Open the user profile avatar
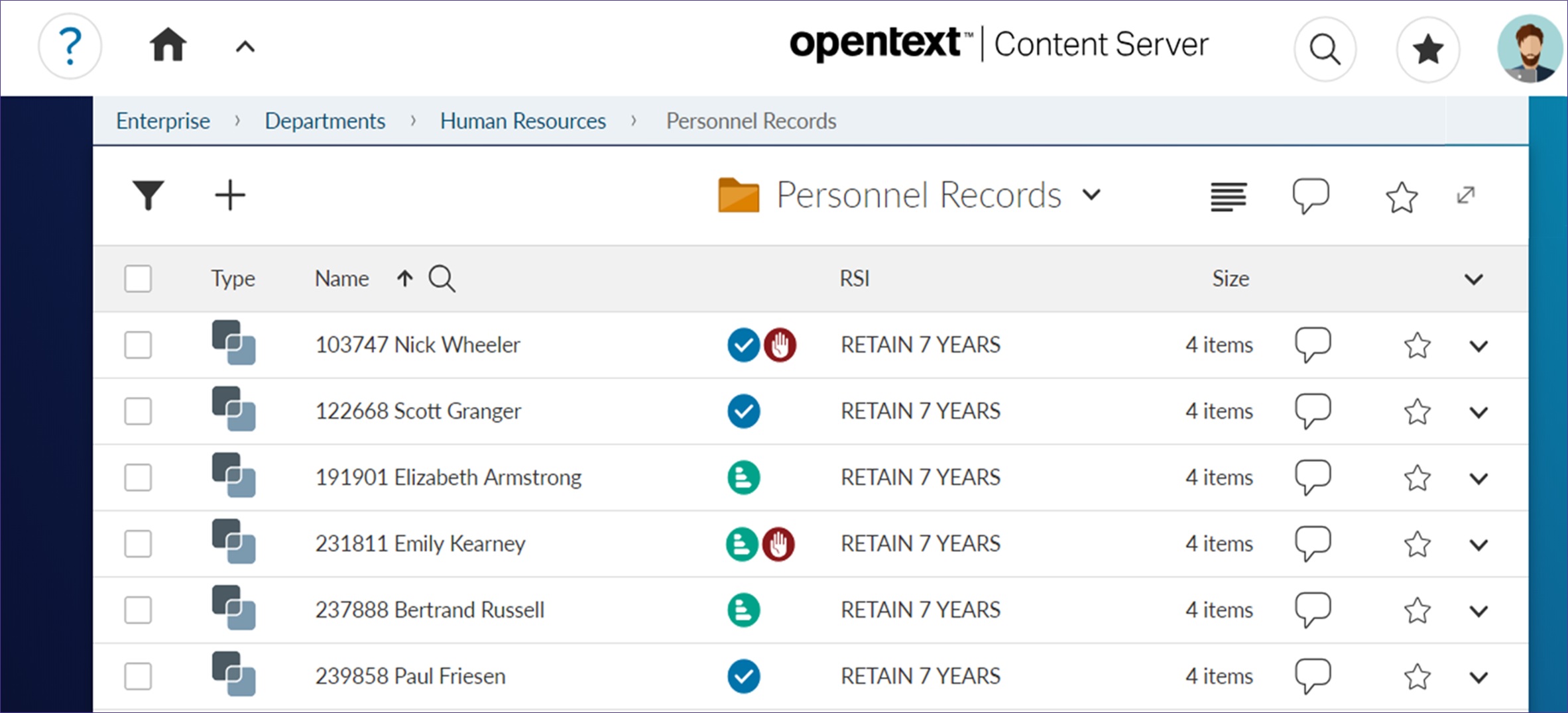 coord(1530,49)
